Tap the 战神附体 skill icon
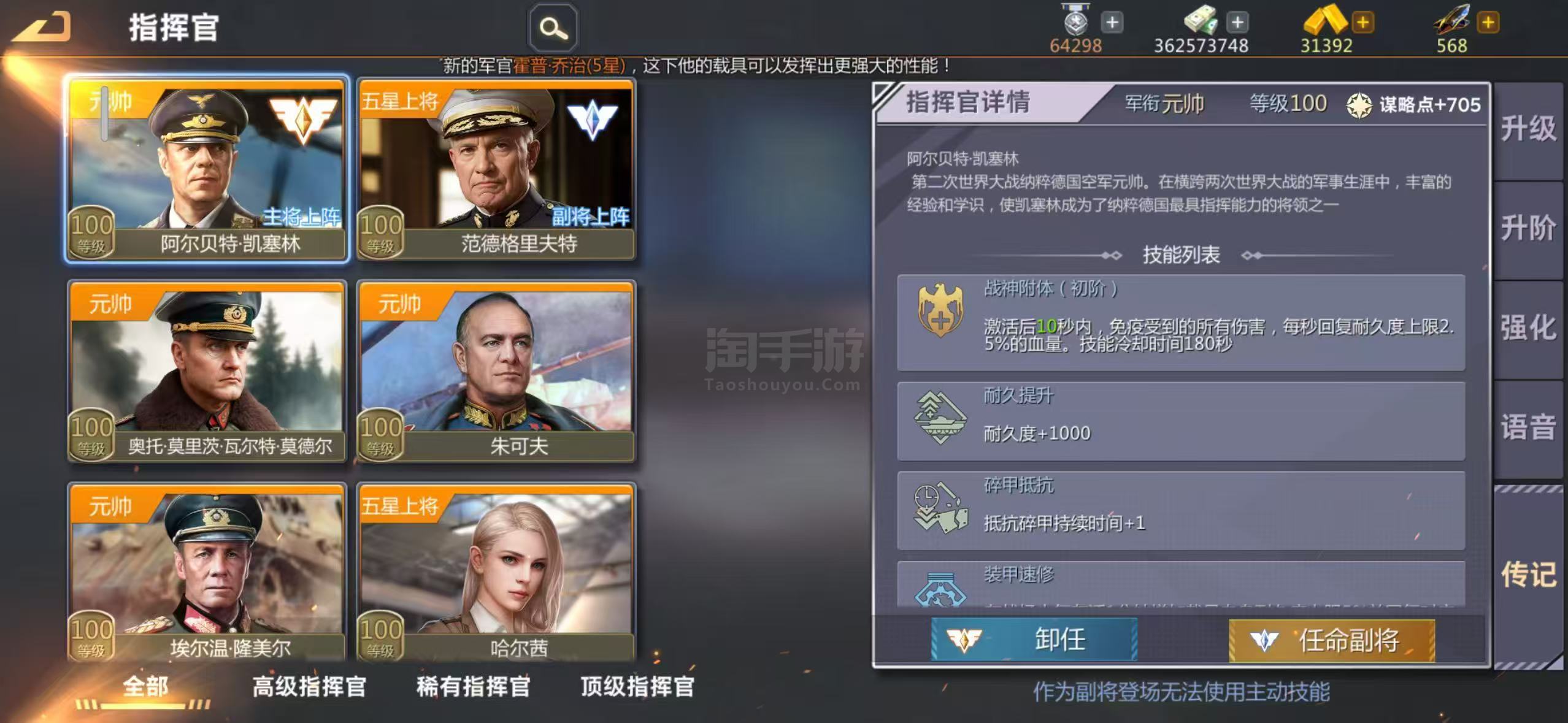The image size is (1568, 723). pyautogui.click(x=940, y=310)
